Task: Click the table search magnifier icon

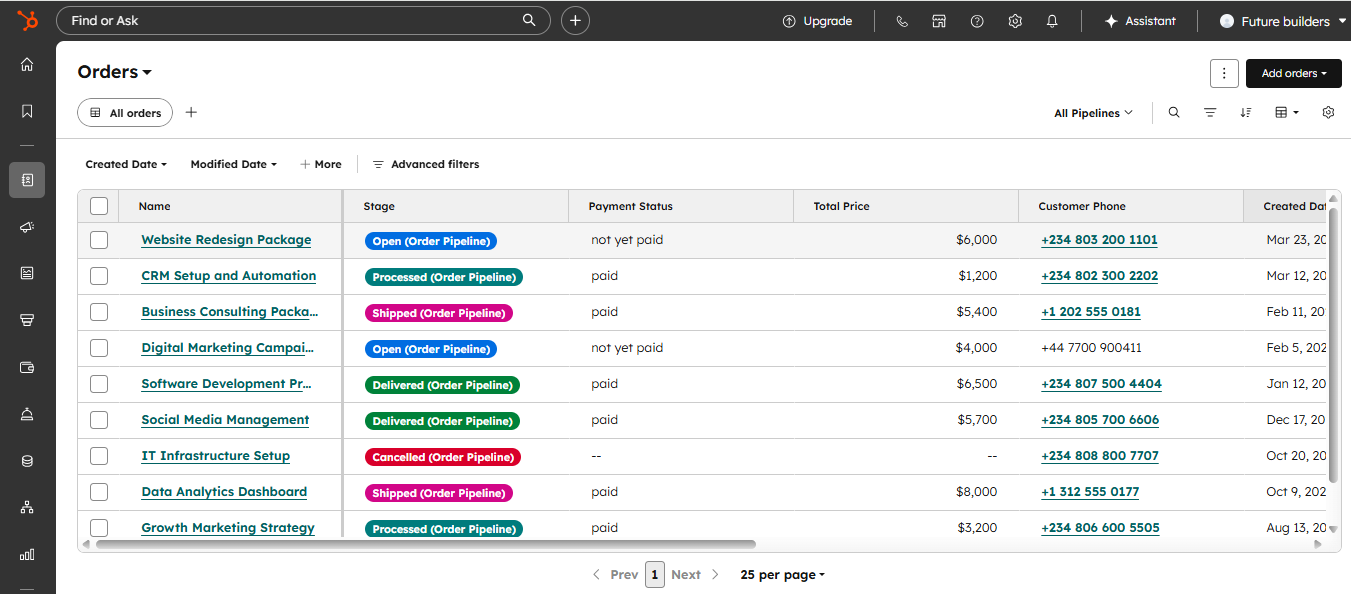Action: click(1174, 113)
